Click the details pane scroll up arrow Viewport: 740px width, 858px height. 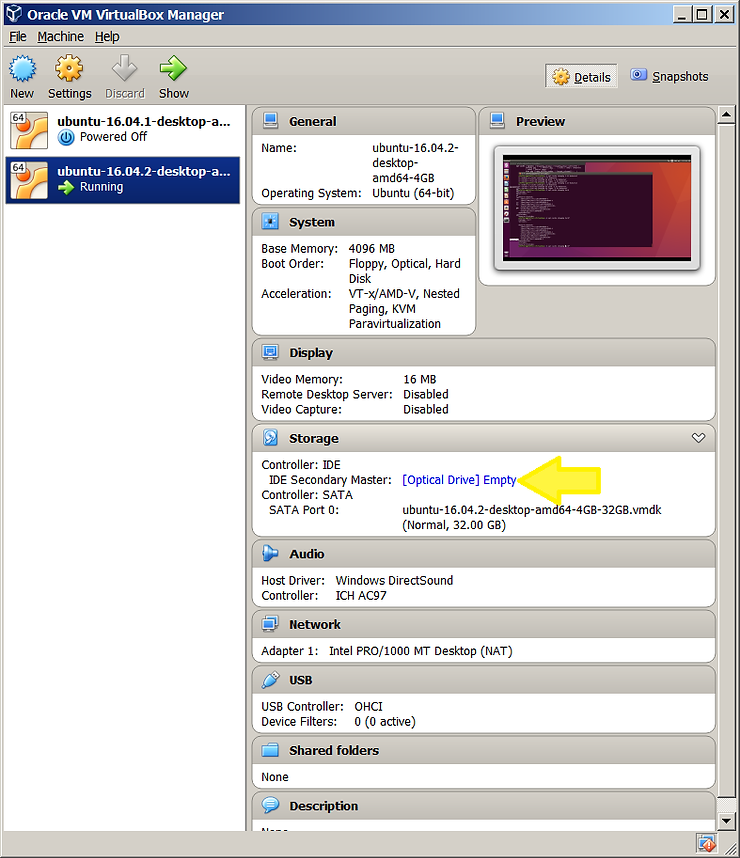point(726,114)
